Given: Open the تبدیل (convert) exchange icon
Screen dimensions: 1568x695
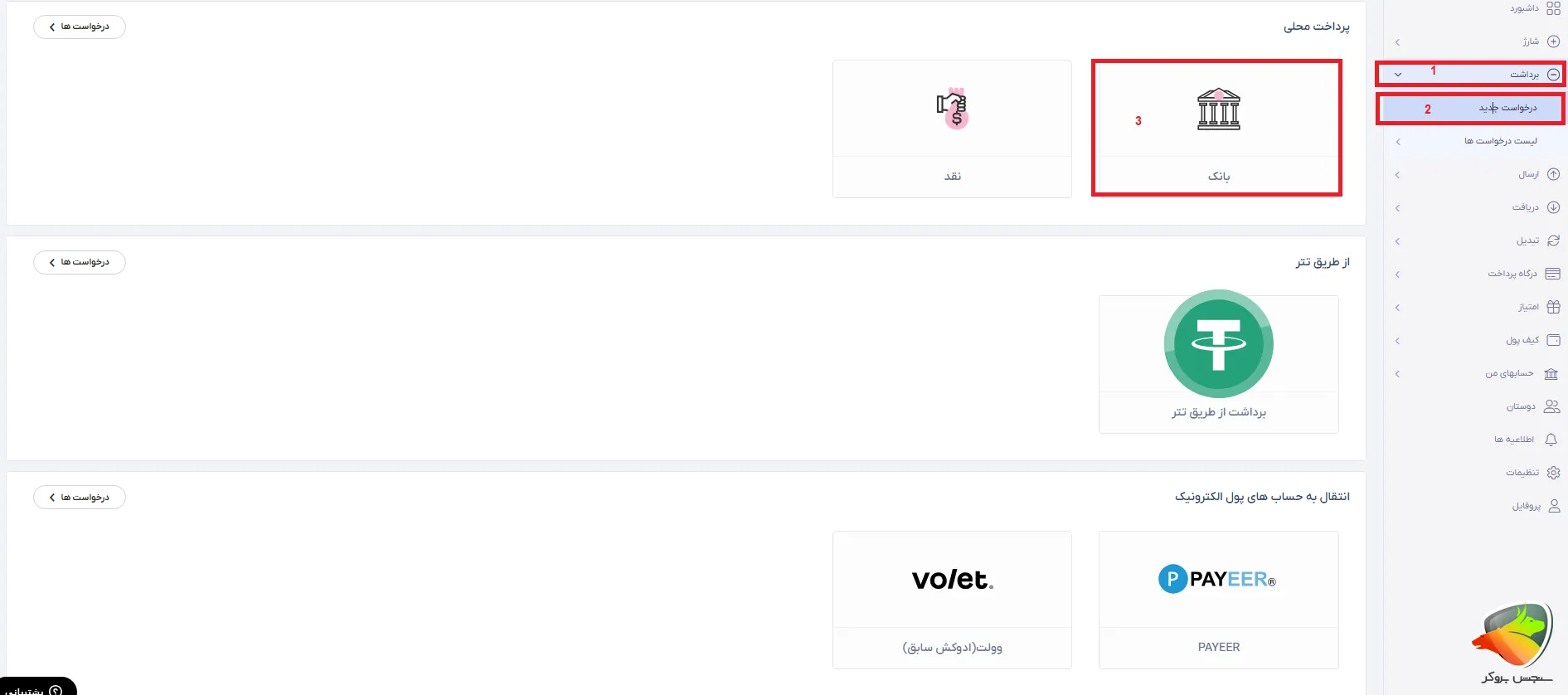Looking at the screenshot, I should click(1552, 241).
